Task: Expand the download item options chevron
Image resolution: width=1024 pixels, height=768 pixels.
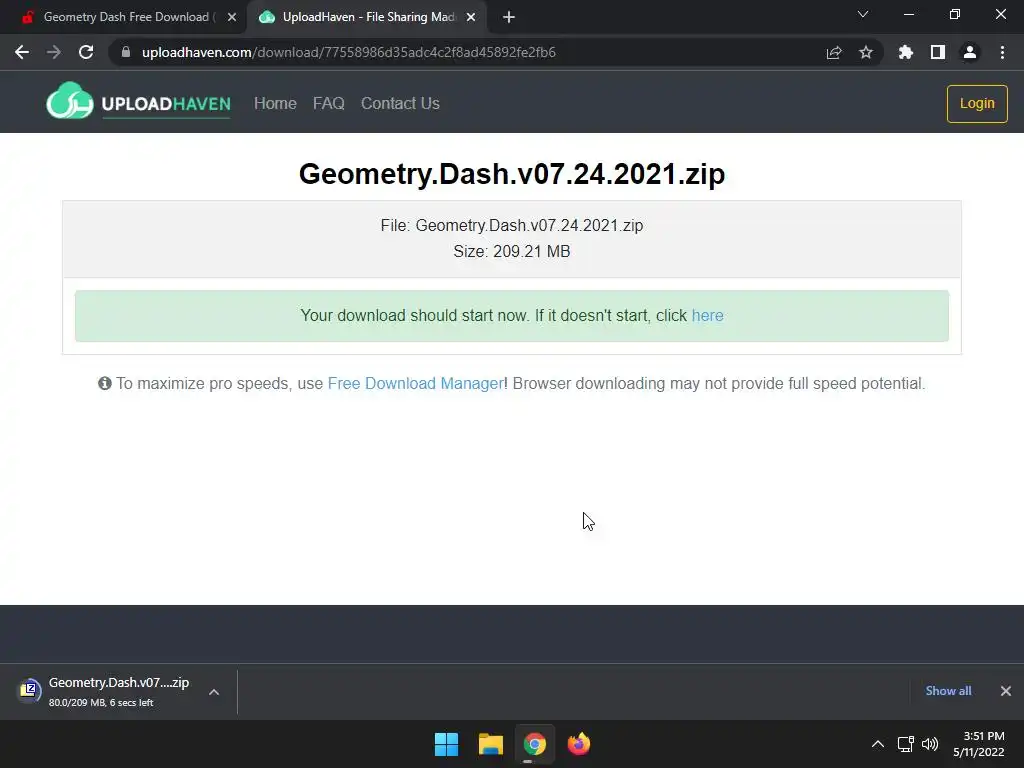Action: point(214,692)
